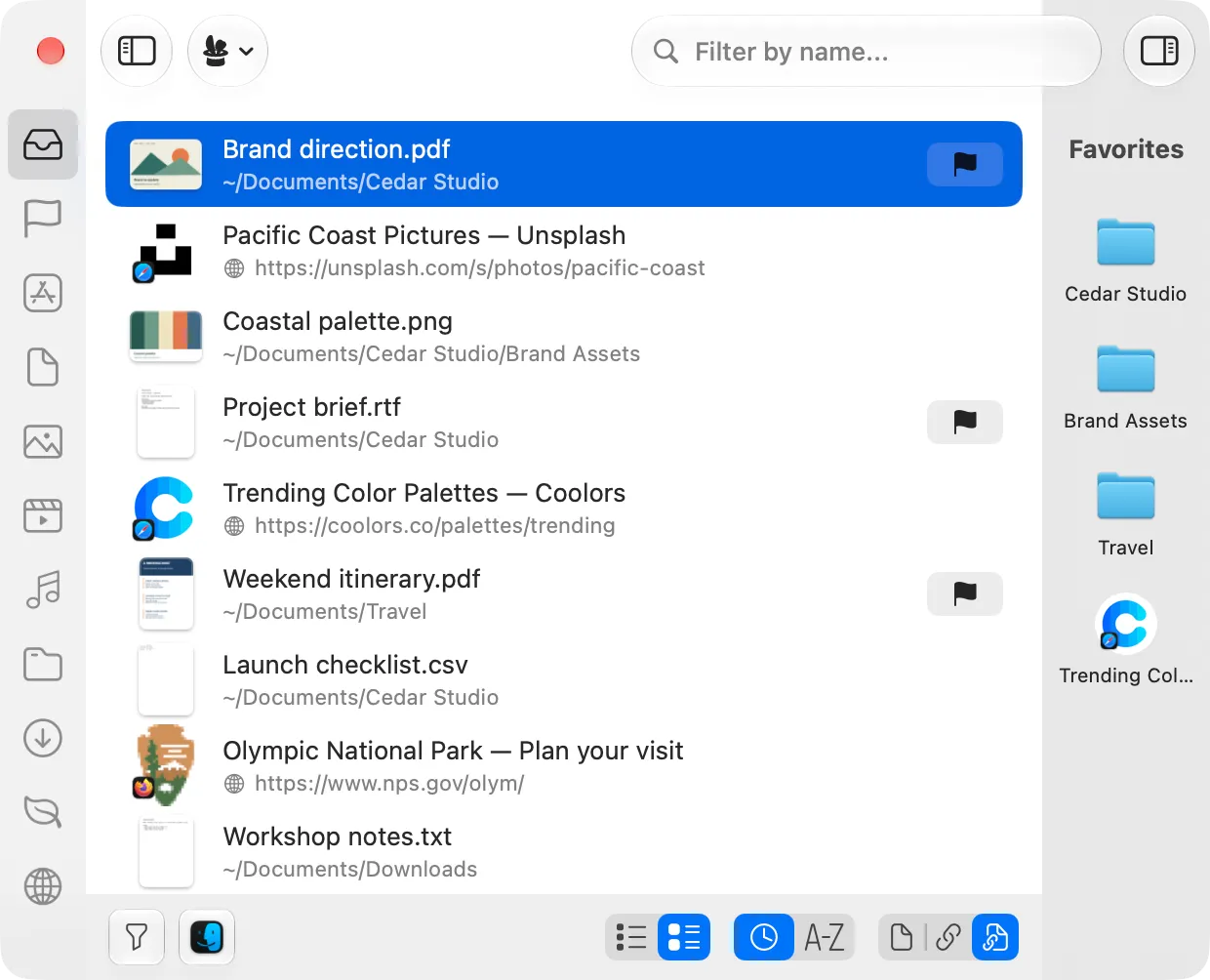
Task: Switch to detailed list view
Action: pyautogui.click(x=684, y=937)
